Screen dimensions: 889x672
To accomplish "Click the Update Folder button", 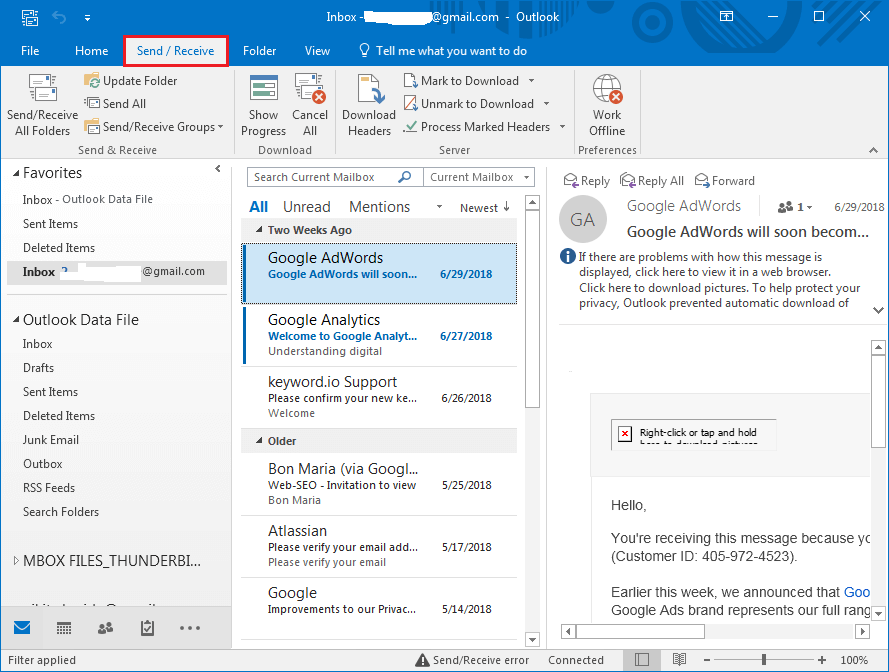I will [131, 81].
